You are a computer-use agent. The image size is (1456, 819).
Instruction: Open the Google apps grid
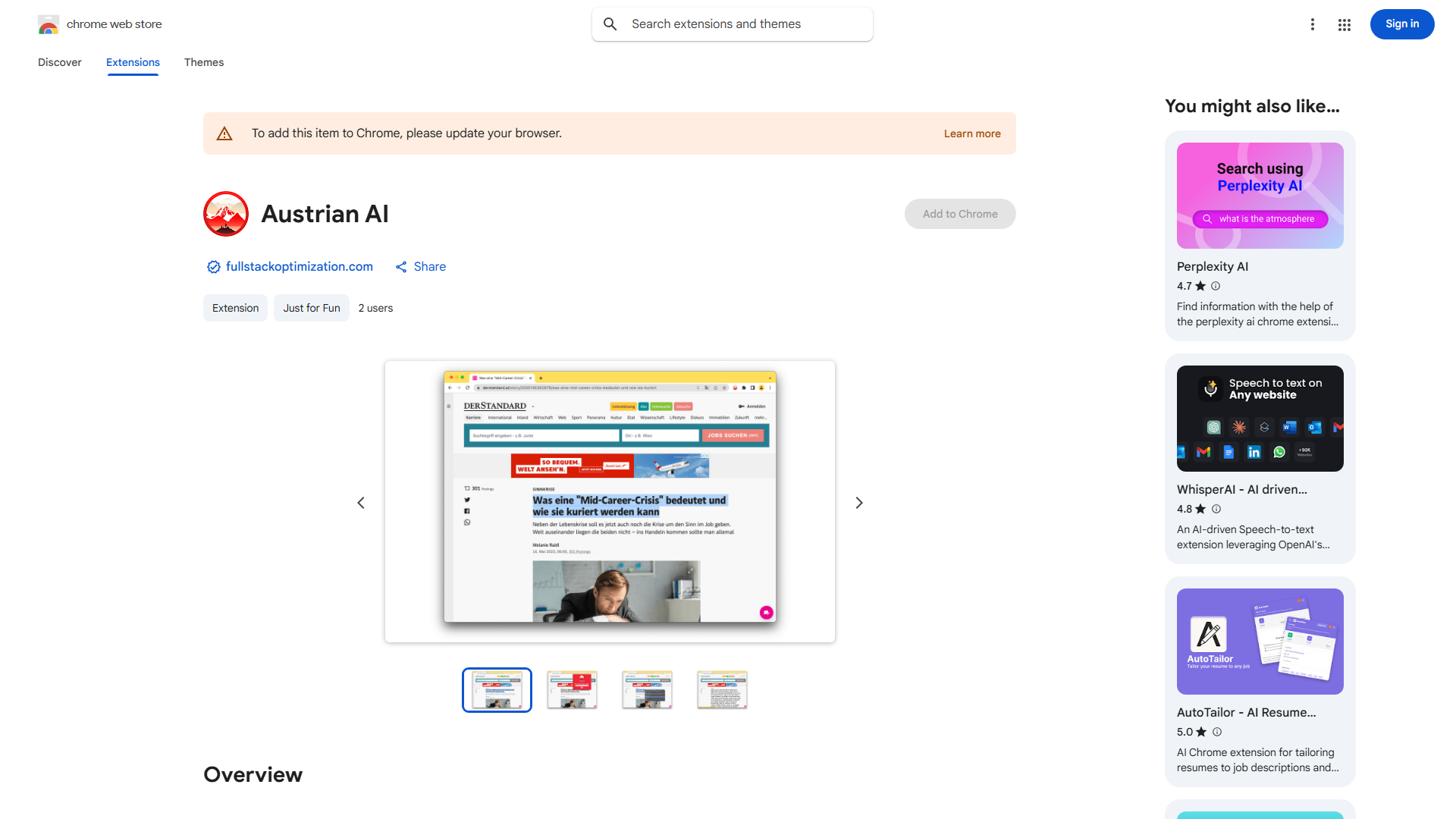tap(1344, 24)
